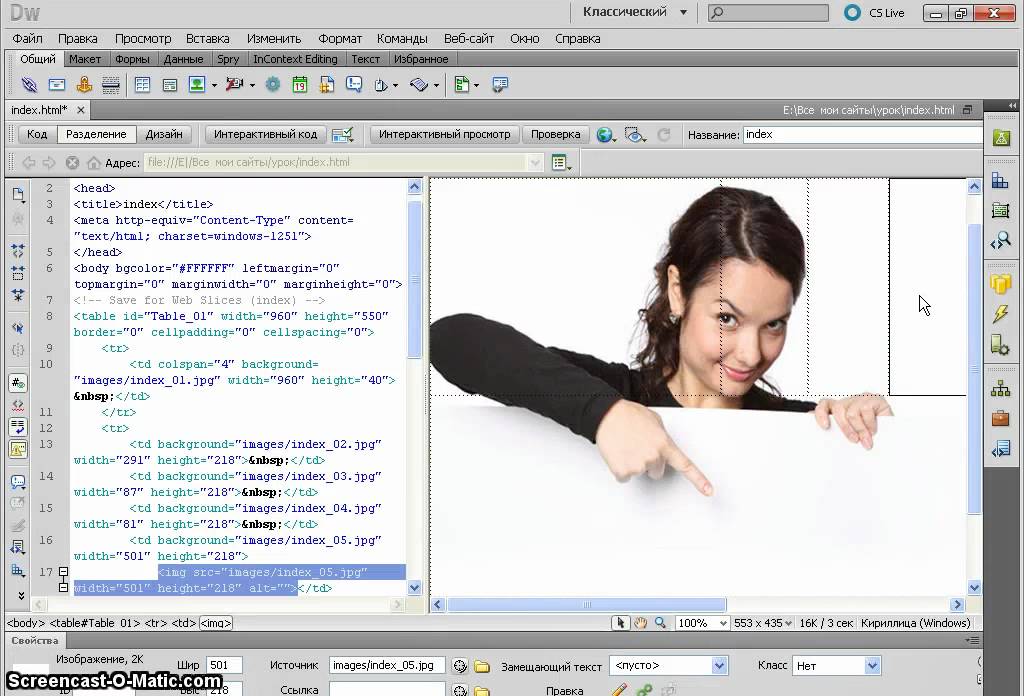Open the Images button dropdown arrow
The image size is (1024, 696).
[x=214, y=86]
